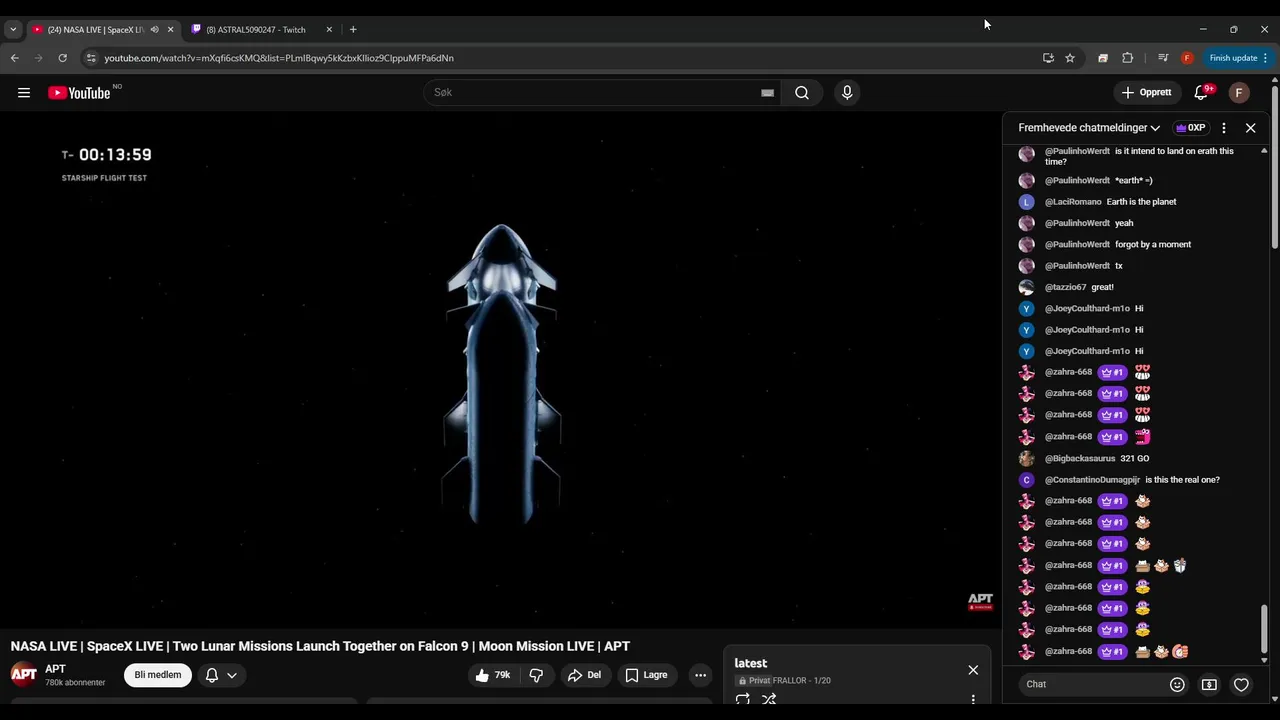The width and height of the screenshot is (1280, 720).
Task: Mute the NASA LIVE tab audio
Action: pos(154,30)
